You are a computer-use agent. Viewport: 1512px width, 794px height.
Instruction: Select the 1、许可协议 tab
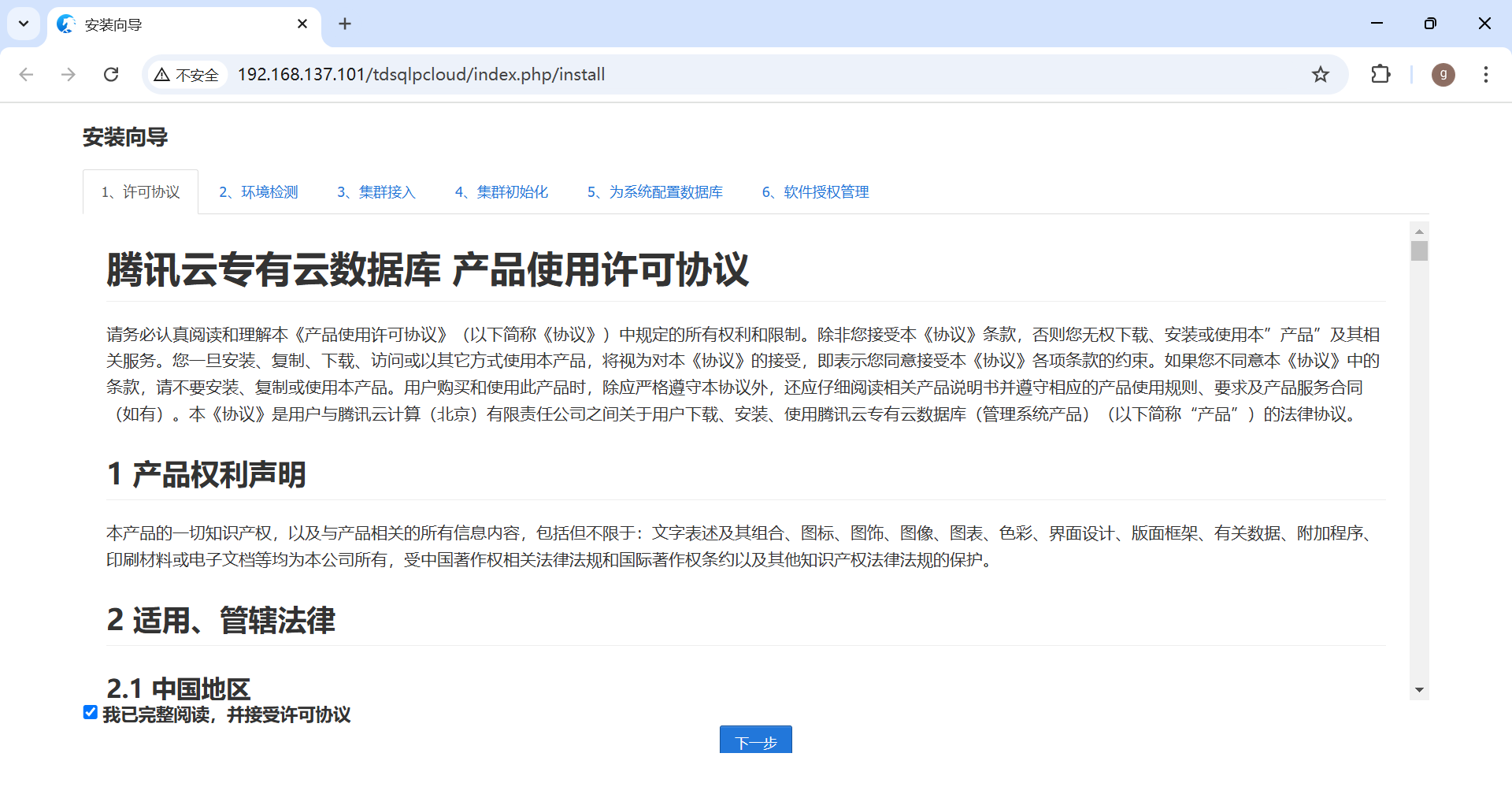[x=140, y=192]
